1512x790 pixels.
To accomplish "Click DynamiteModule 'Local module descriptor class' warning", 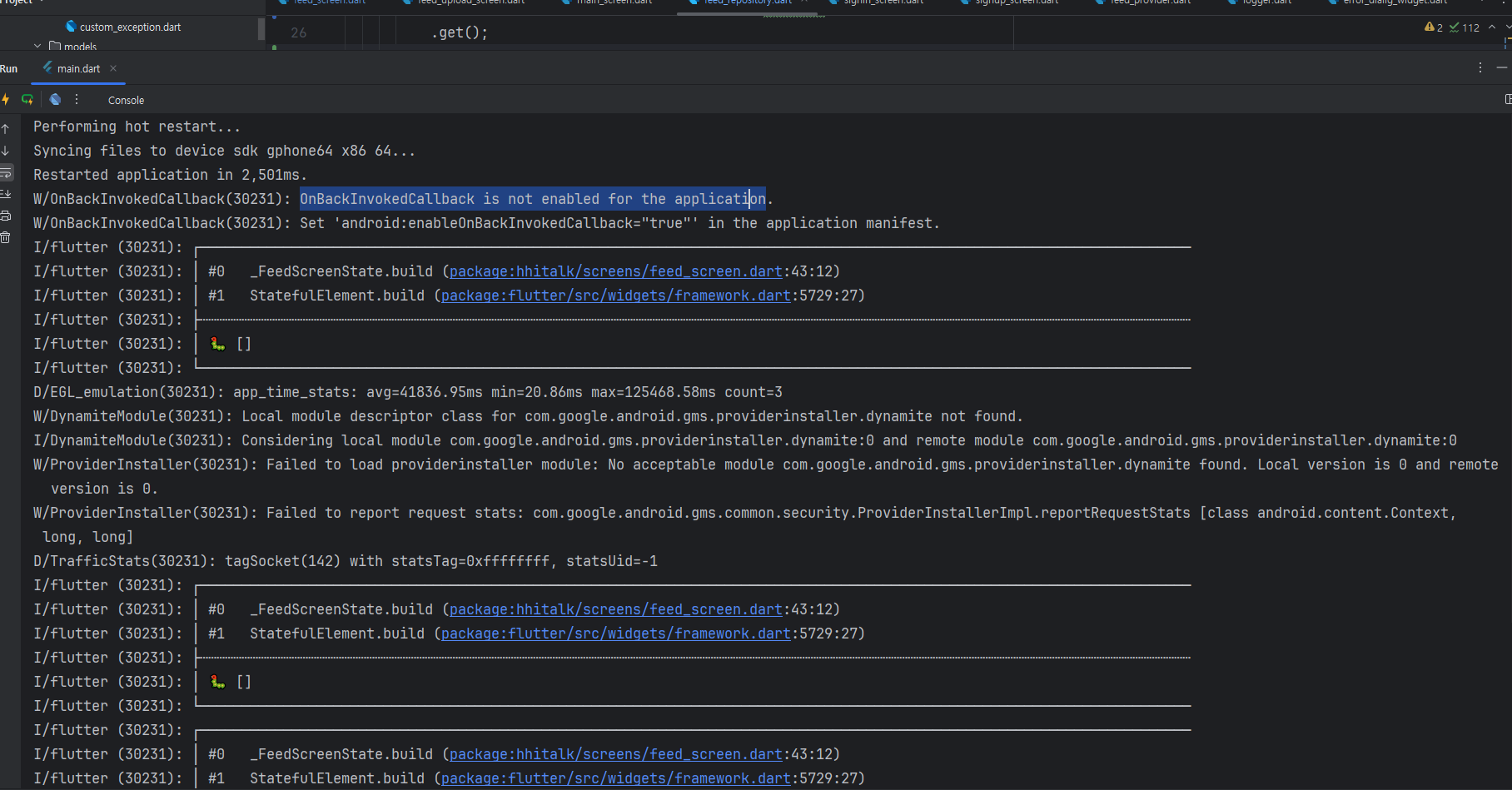I will click(x=528, y=416).
